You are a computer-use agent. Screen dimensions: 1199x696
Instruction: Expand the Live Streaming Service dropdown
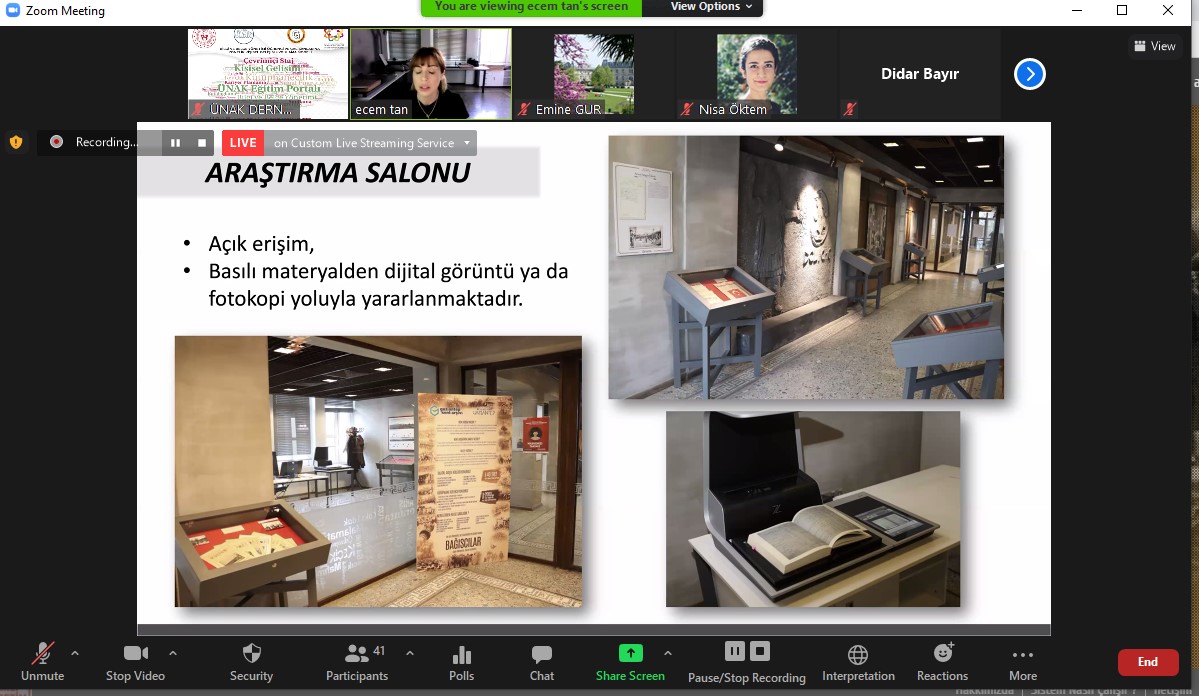tap(467, 143)
